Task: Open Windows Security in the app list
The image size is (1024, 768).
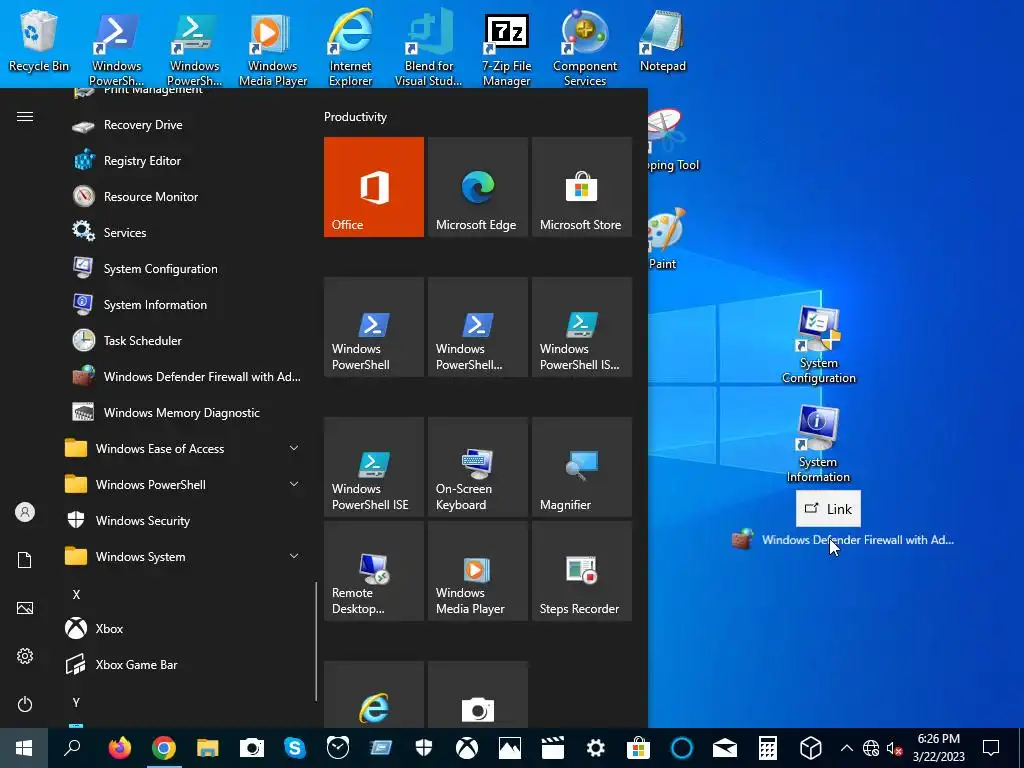Action: point(183,520)
